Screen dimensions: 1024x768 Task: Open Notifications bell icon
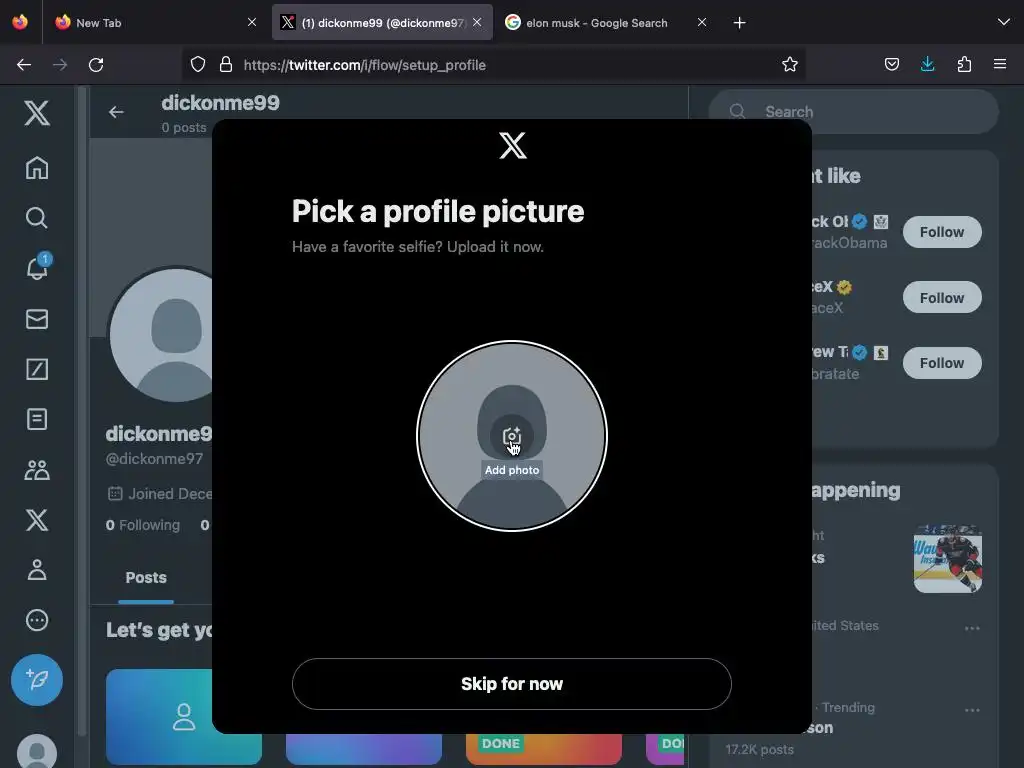[x=37, y=268]
